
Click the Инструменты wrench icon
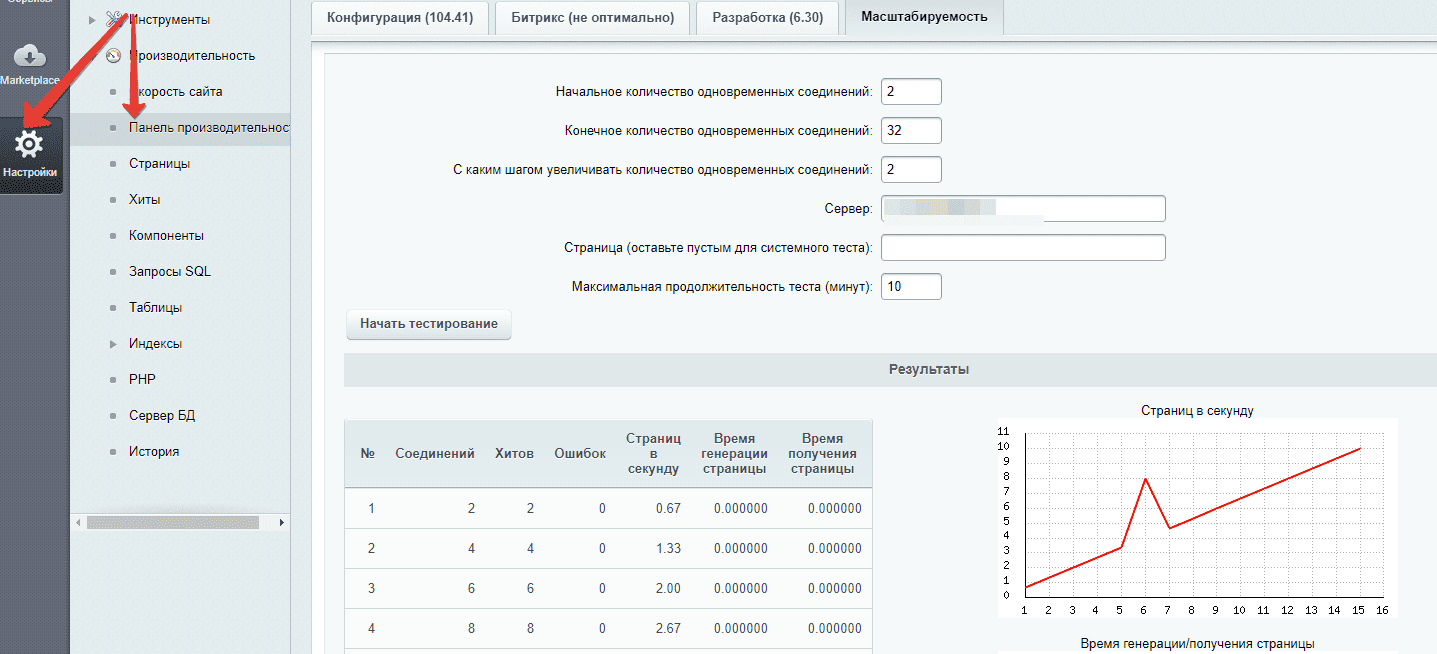pyautogui.click(x=113, y=19)
